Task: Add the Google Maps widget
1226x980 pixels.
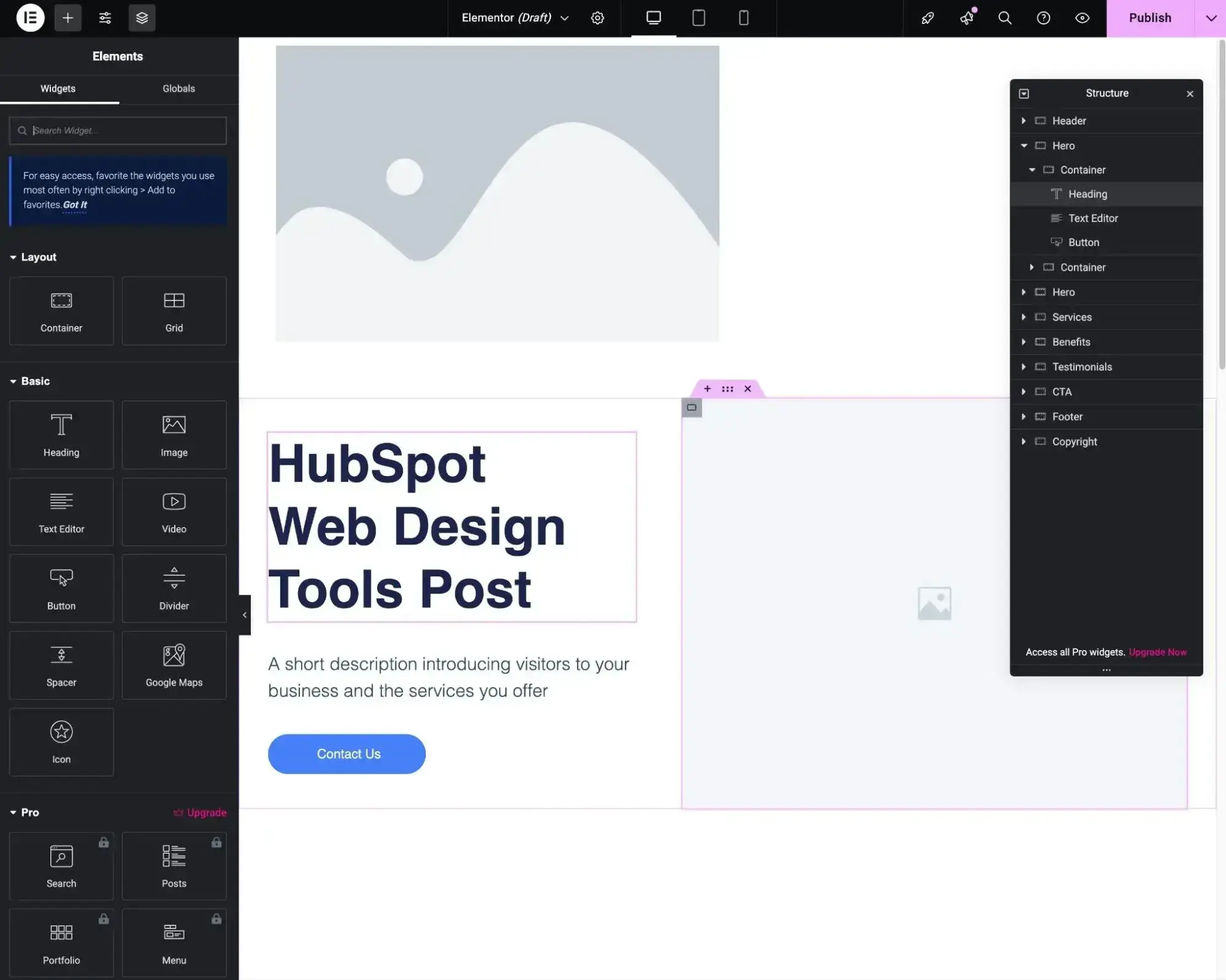Action: (x=174, y=665)
